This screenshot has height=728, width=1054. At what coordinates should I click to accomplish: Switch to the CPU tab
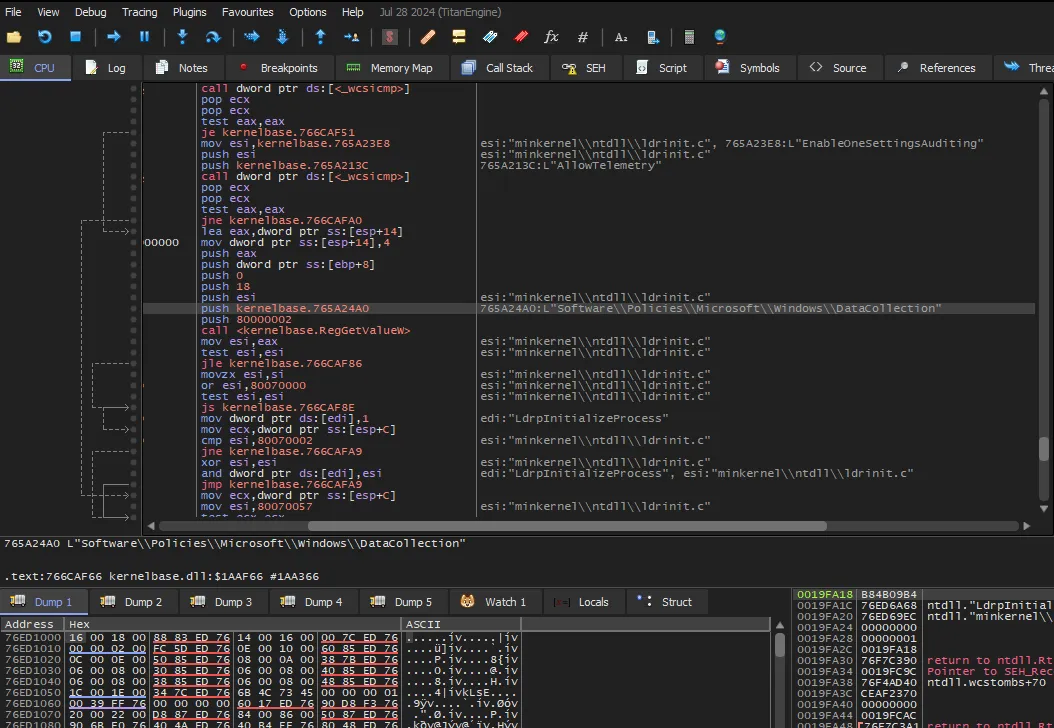tap(35, 68)
